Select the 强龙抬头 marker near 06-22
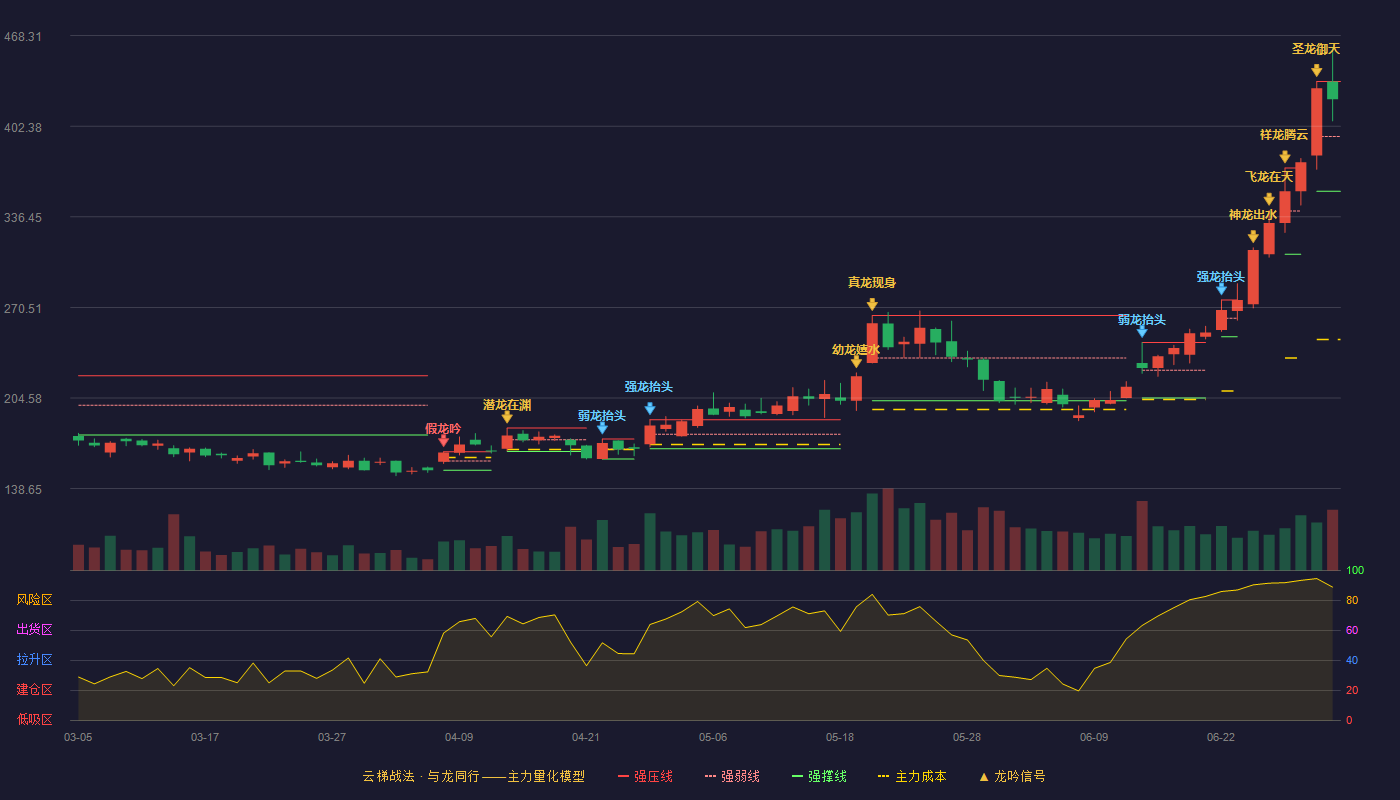The width and height of the screenshot is (1400, 800). pos(1221,289)
